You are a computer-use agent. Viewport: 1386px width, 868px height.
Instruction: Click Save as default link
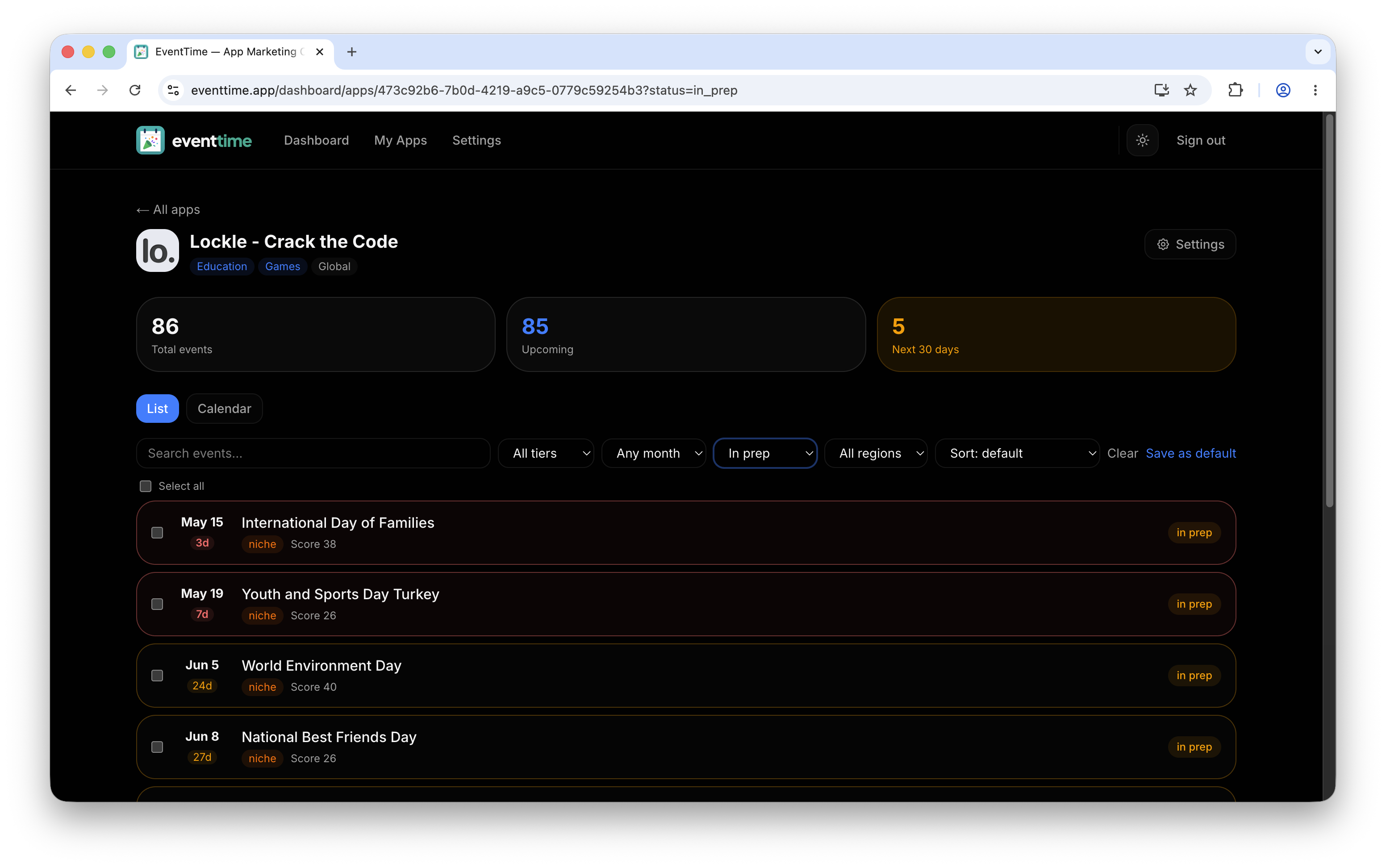coord(1190,454)
